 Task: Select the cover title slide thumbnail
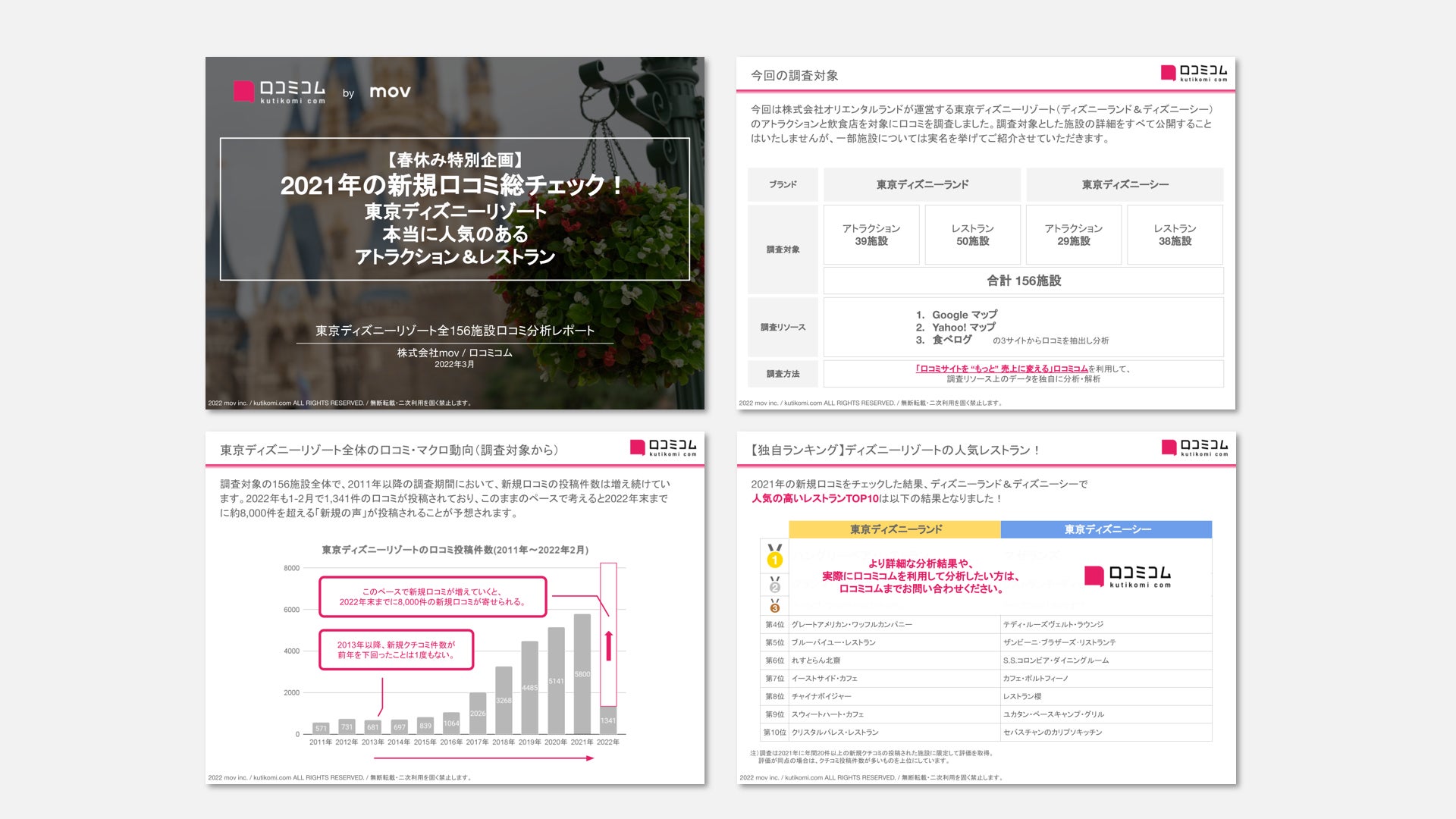455,233
